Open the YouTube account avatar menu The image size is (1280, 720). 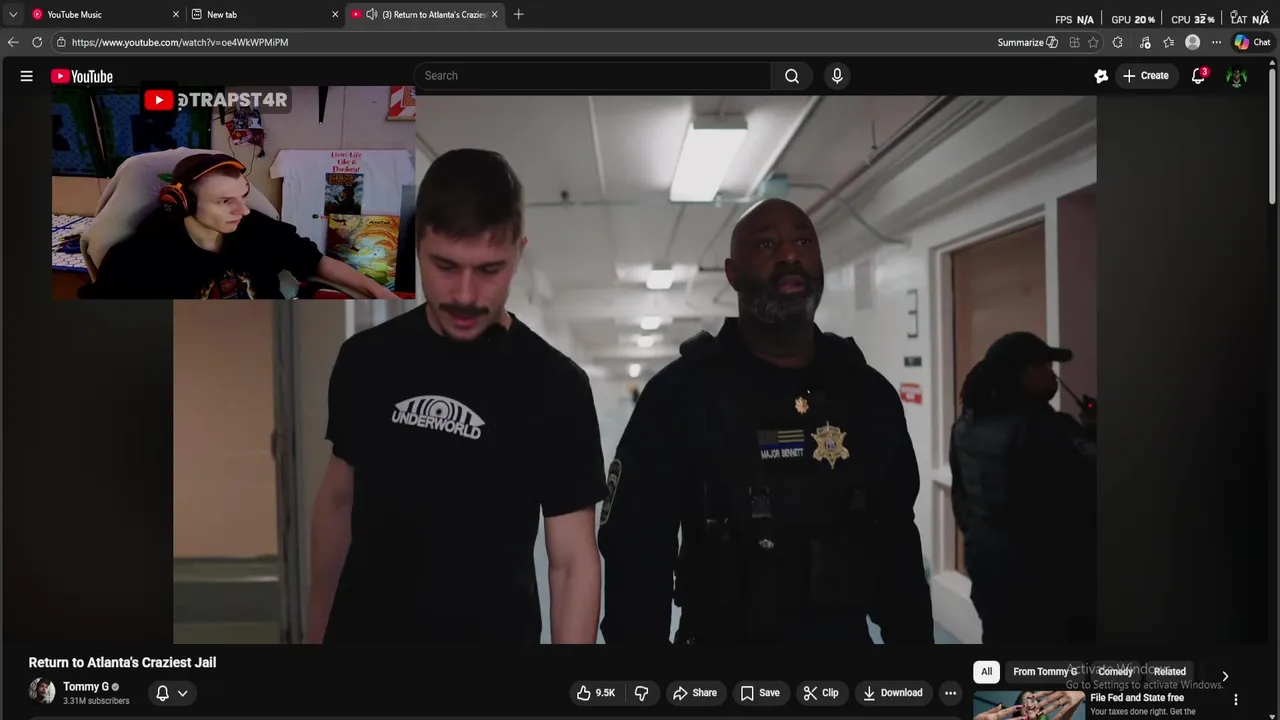pyautogui.click(x=1236, y=76)
